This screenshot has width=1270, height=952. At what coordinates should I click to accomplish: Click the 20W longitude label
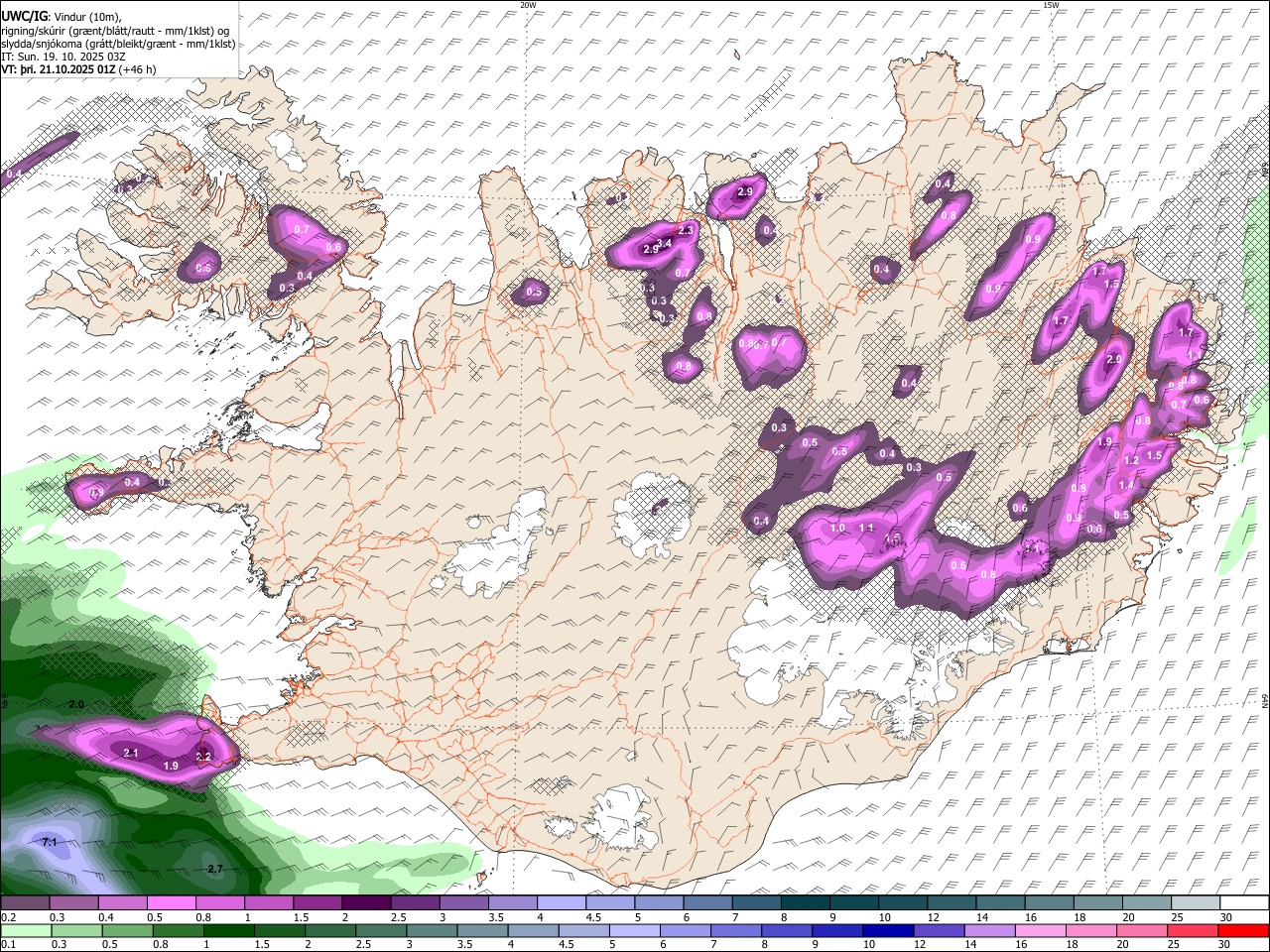coord(528,5)
